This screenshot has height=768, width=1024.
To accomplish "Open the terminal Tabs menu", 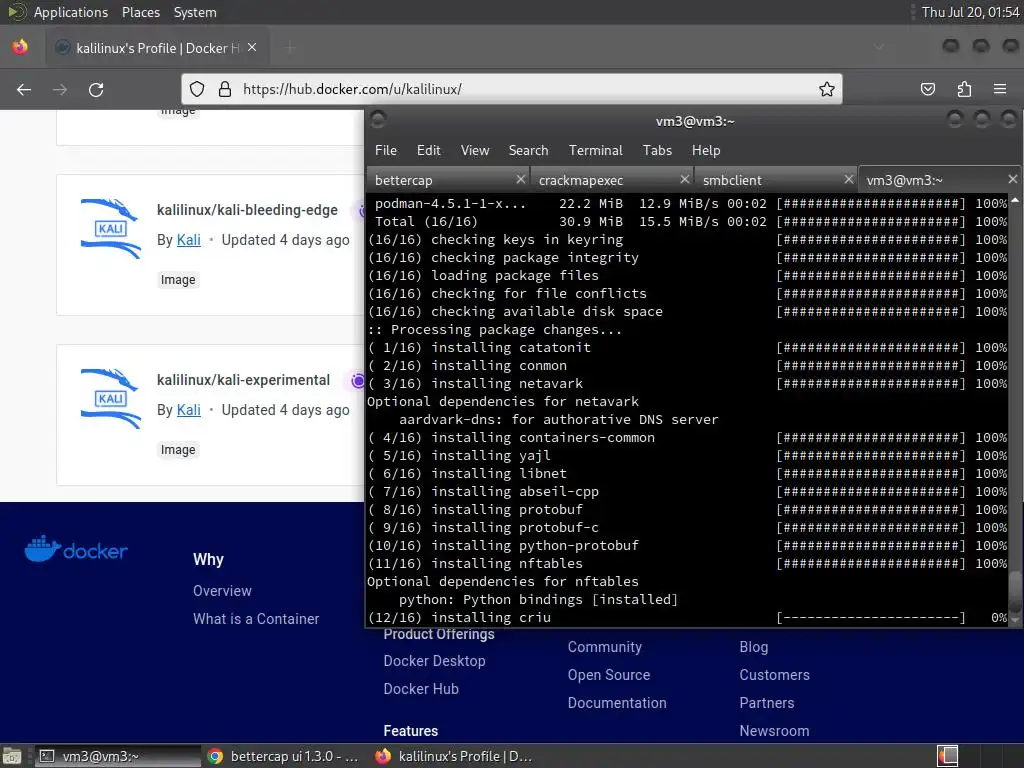I will tap(657, 150).
